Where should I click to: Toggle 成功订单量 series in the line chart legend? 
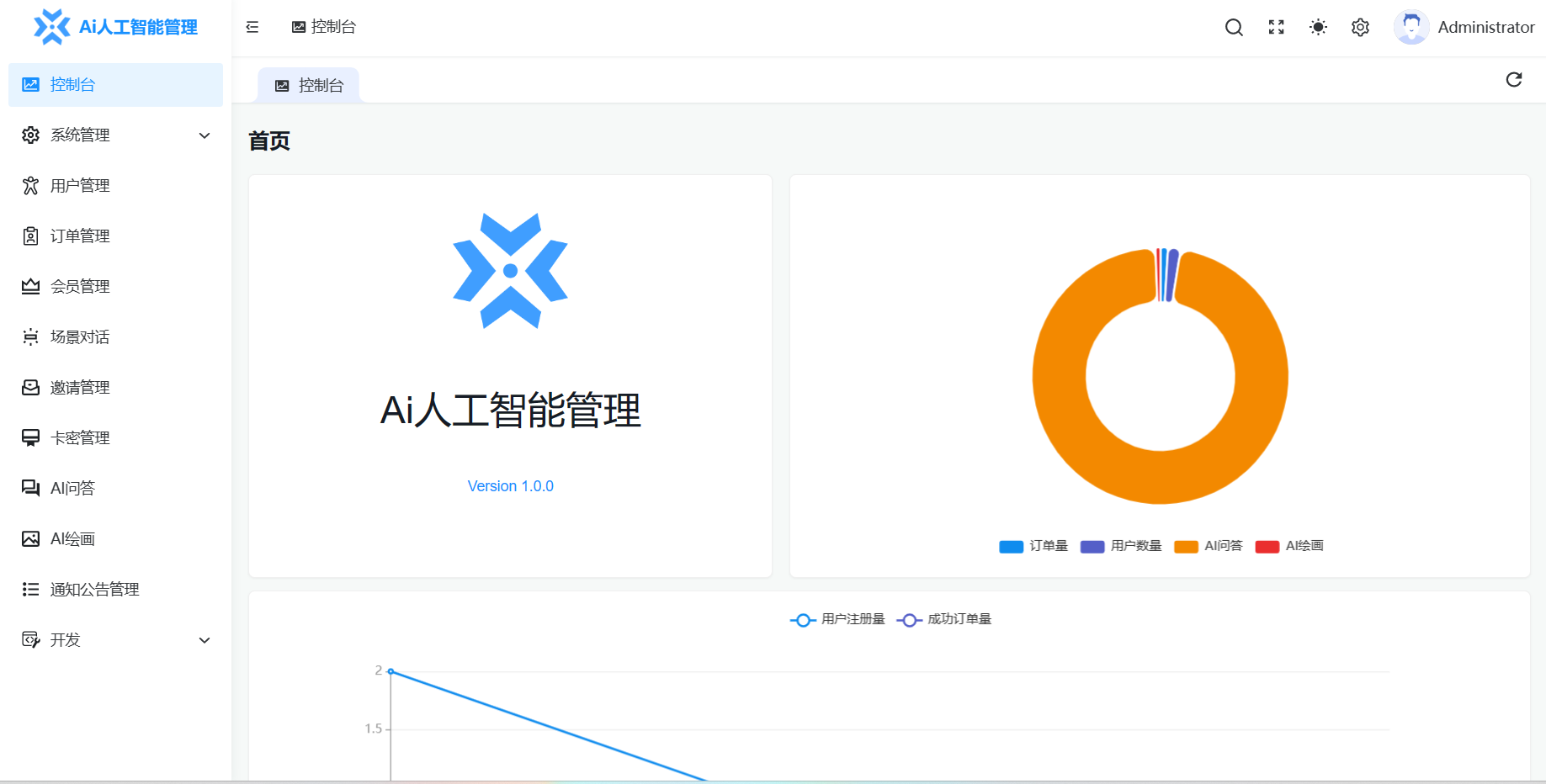[x=946, y=619]
